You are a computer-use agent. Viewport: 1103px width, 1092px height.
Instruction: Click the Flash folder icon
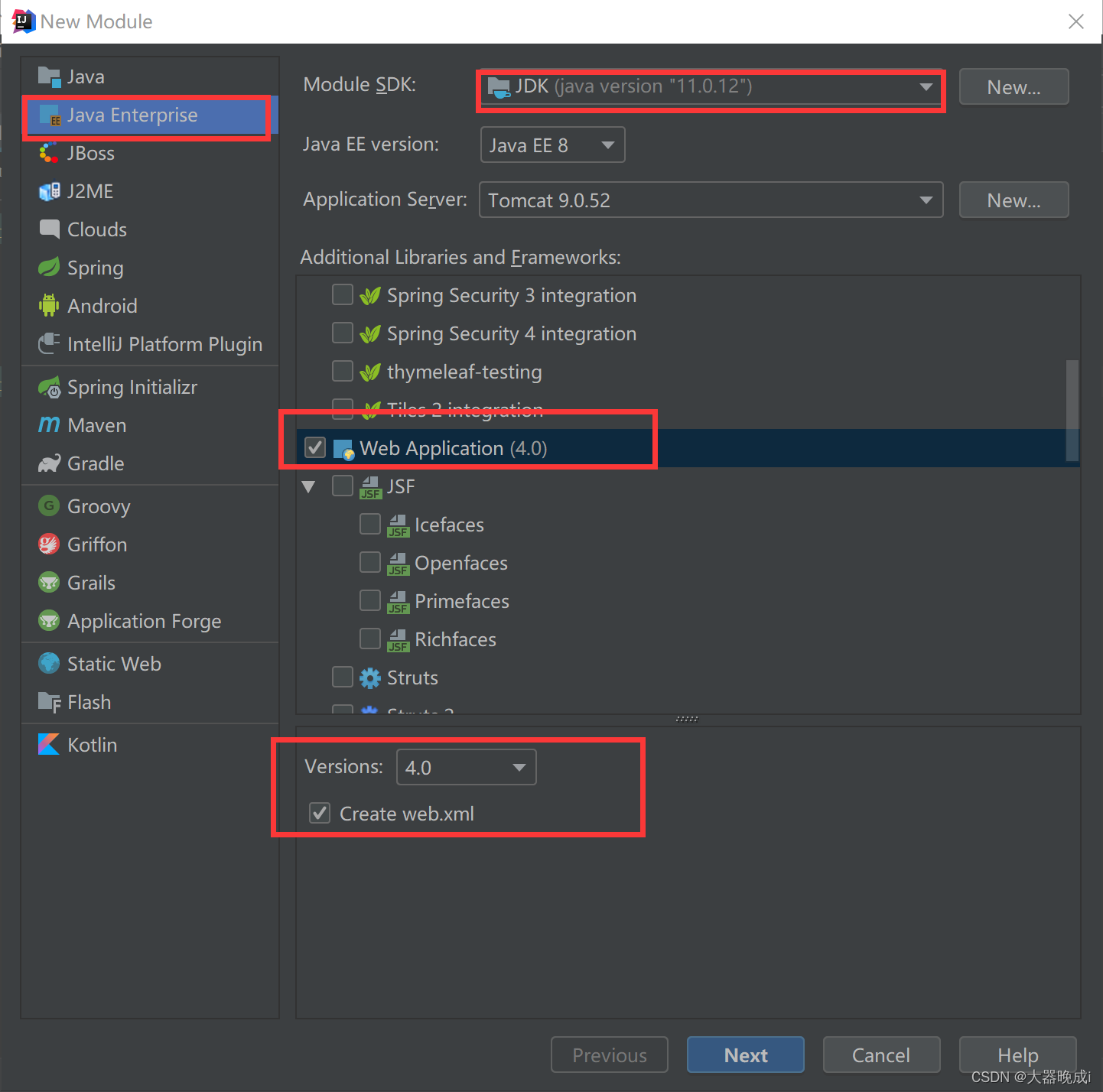tap(50, 702)
